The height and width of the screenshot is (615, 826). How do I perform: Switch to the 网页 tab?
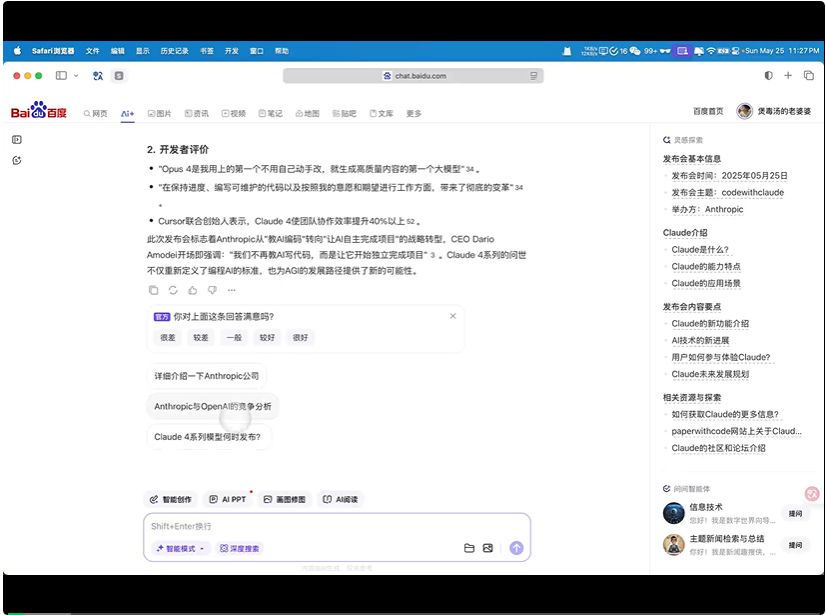pyautogui.click(x=95, y=113)
